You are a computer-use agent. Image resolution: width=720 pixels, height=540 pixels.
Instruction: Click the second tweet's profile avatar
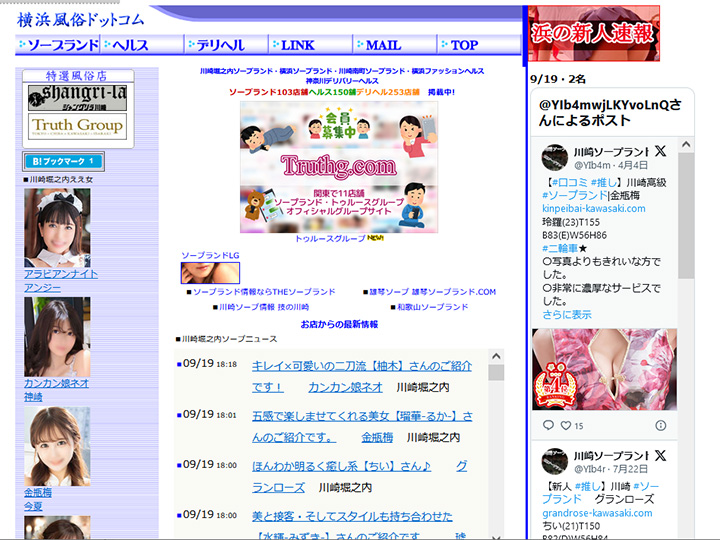[x=555, y=461]
